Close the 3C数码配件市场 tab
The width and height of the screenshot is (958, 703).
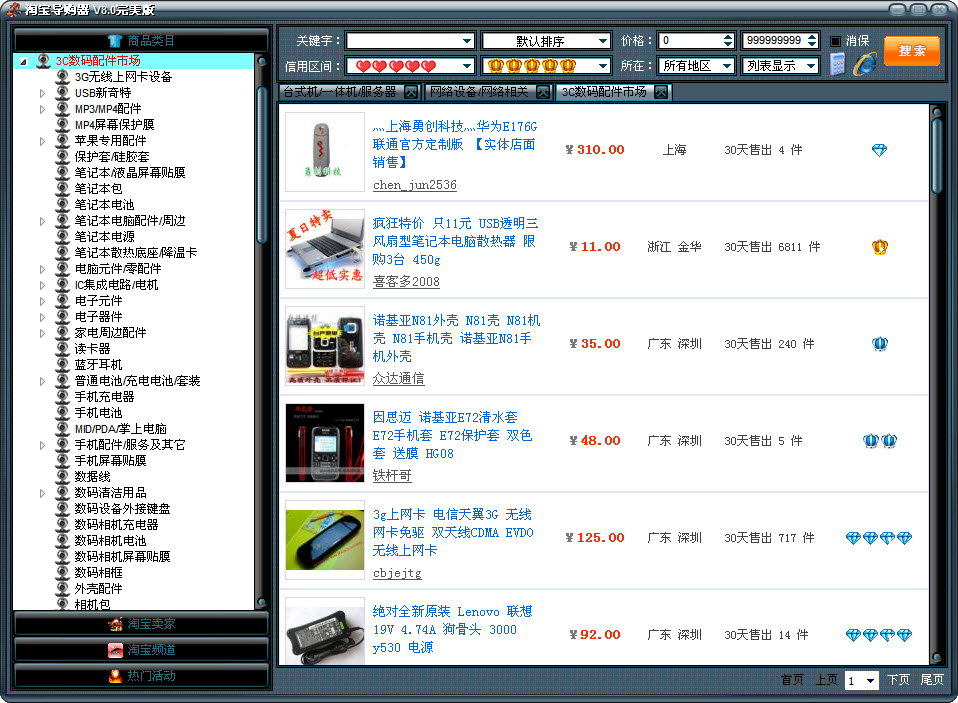point(660,92)
